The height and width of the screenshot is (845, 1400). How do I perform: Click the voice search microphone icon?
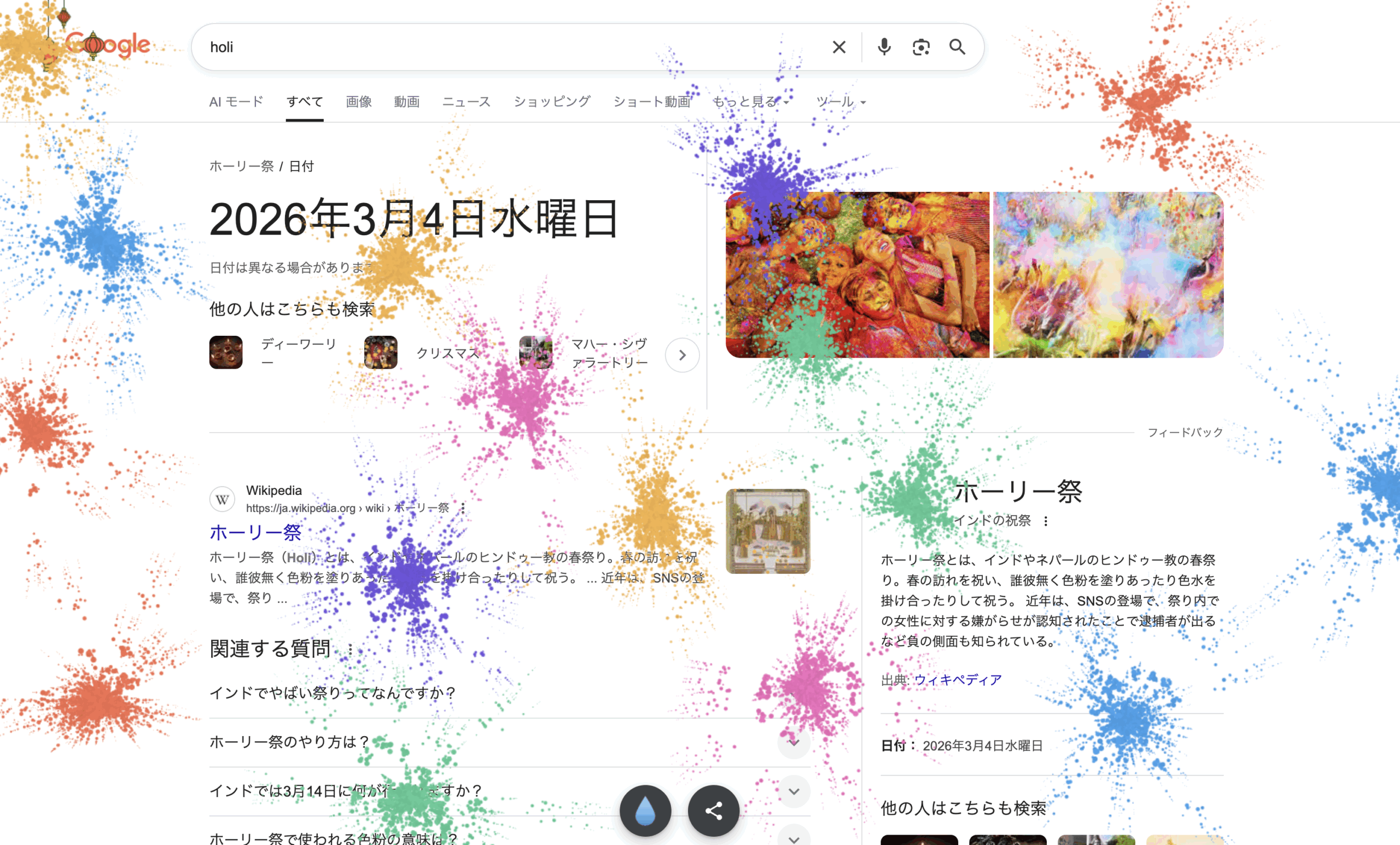(884, 47)
